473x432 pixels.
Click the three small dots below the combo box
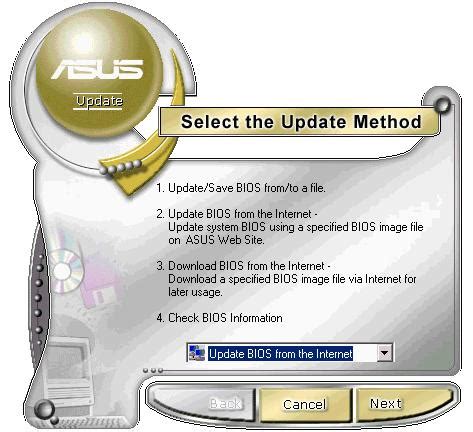click(x=153, y=370)
